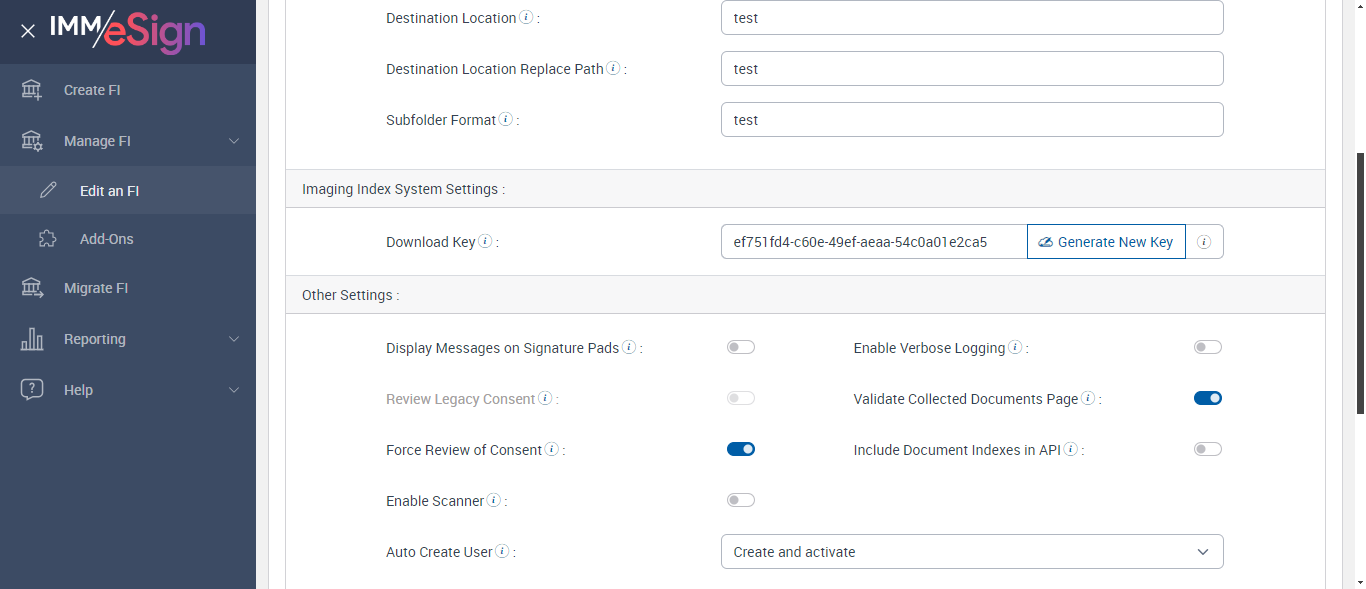Open the Add-Ons menu item

[x=107, y=239]
